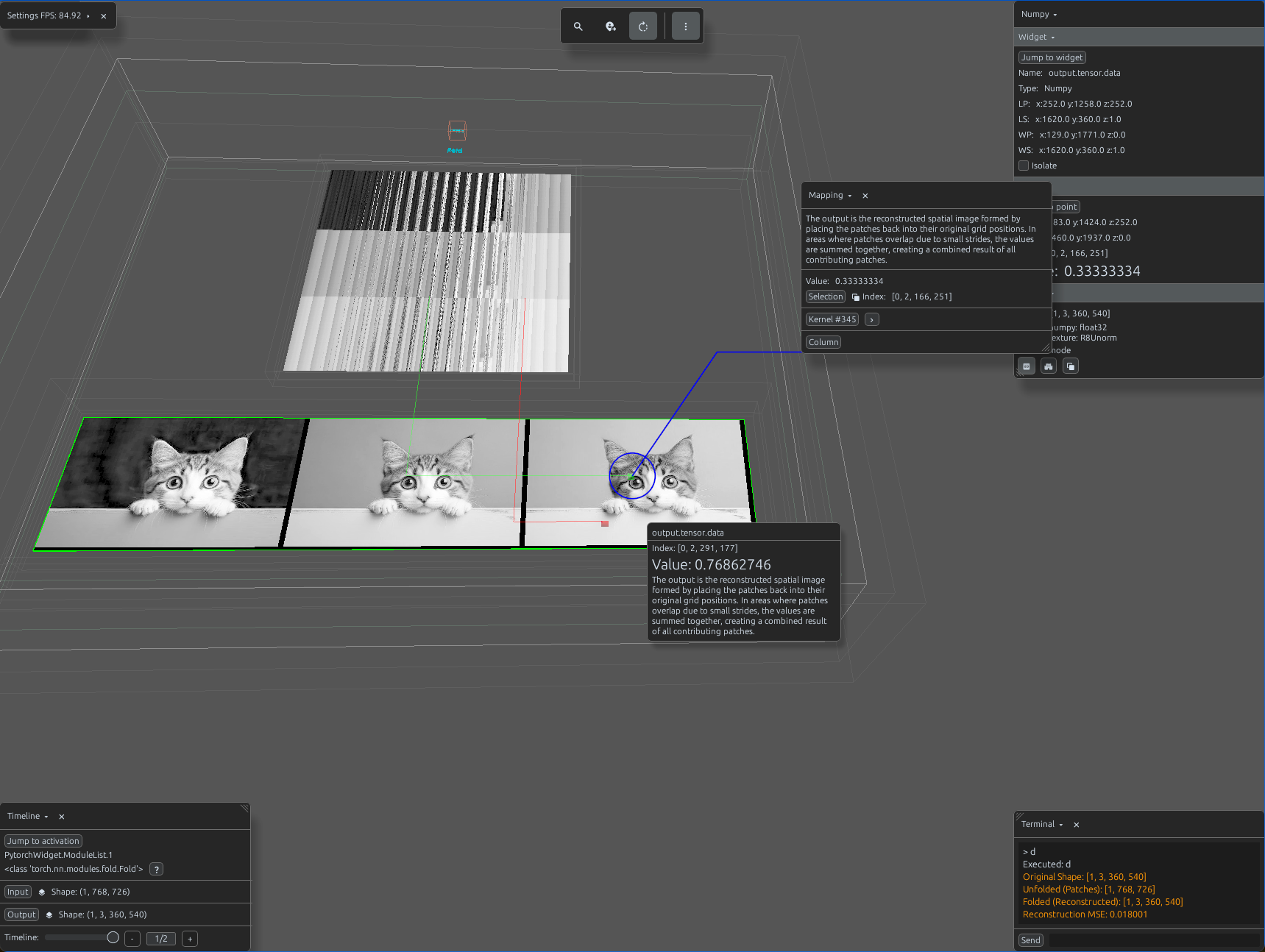Click the Kernel #345 button
The width and height of the screenshot is (1265, 952).
pyautogui.click(x=832, y=319)
